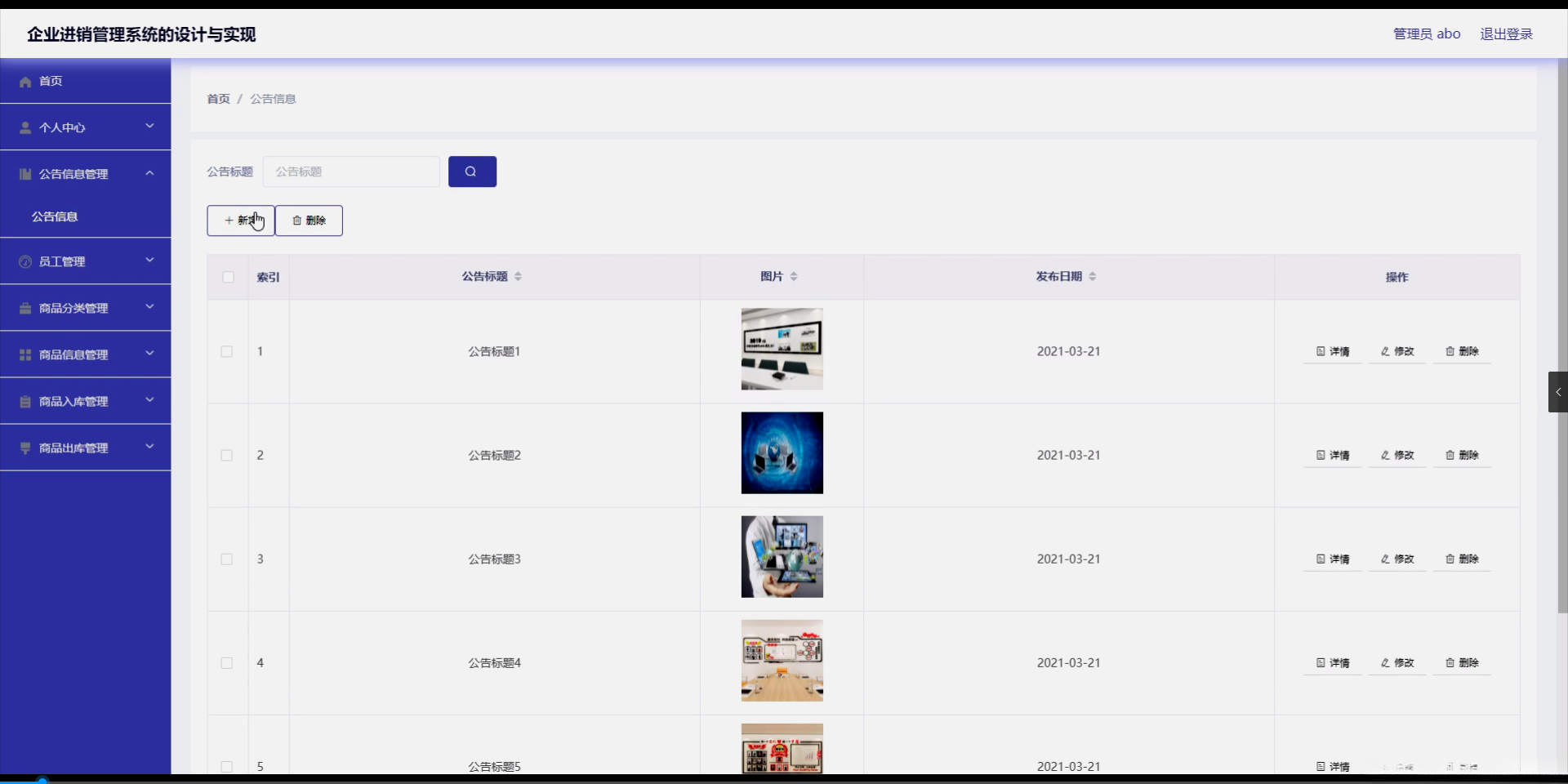Click 修改 for 公告标题4
The height and width of the screenshot is (784, 1568).
pyautogui.click(x=1397, y=662)
